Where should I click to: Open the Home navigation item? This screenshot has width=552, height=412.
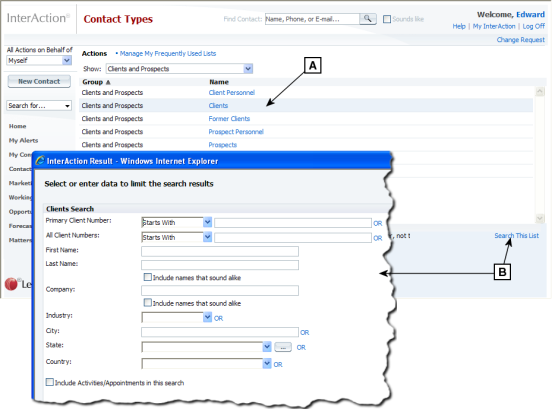[x=18, y=126]
